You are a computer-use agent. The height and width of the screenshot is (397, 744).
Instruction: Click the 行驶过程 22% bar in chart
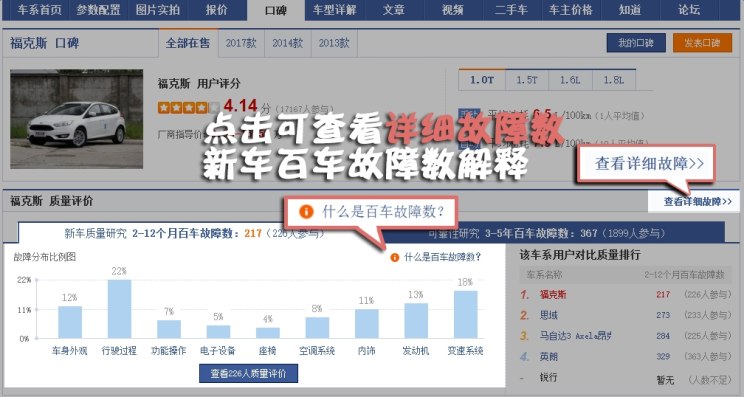(x=119, y=309)
